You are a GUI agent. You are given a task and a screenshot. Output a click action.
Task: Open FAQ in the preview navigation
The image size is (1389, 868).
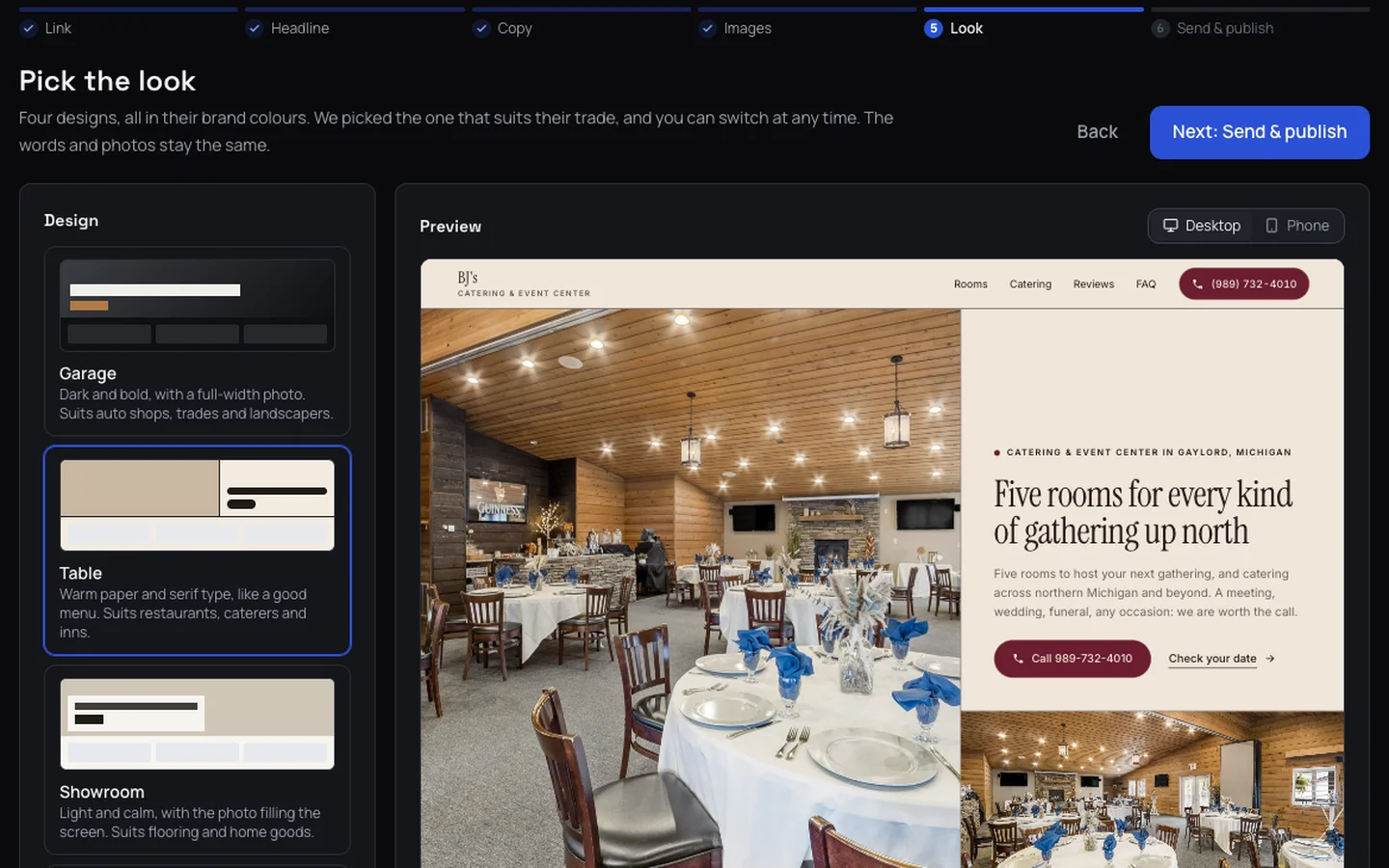pyautogui.click(x=1146, y=285)
